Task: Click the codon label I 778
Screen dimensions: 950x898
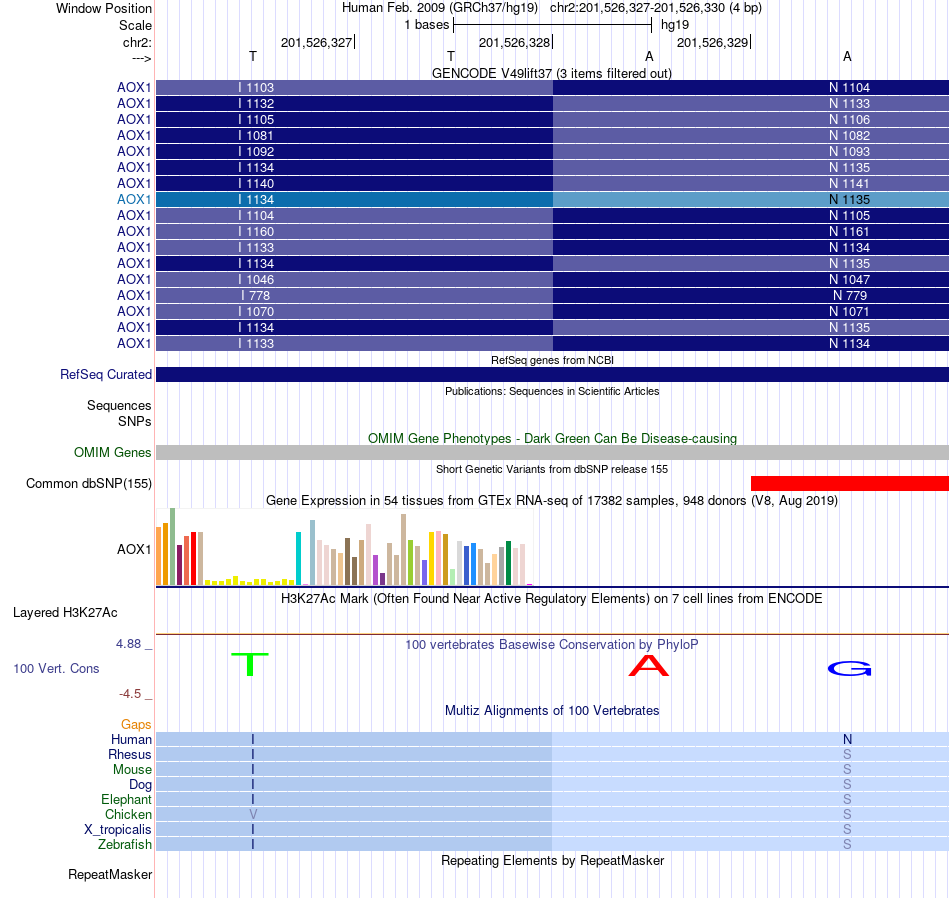Action: click(256, 296)
